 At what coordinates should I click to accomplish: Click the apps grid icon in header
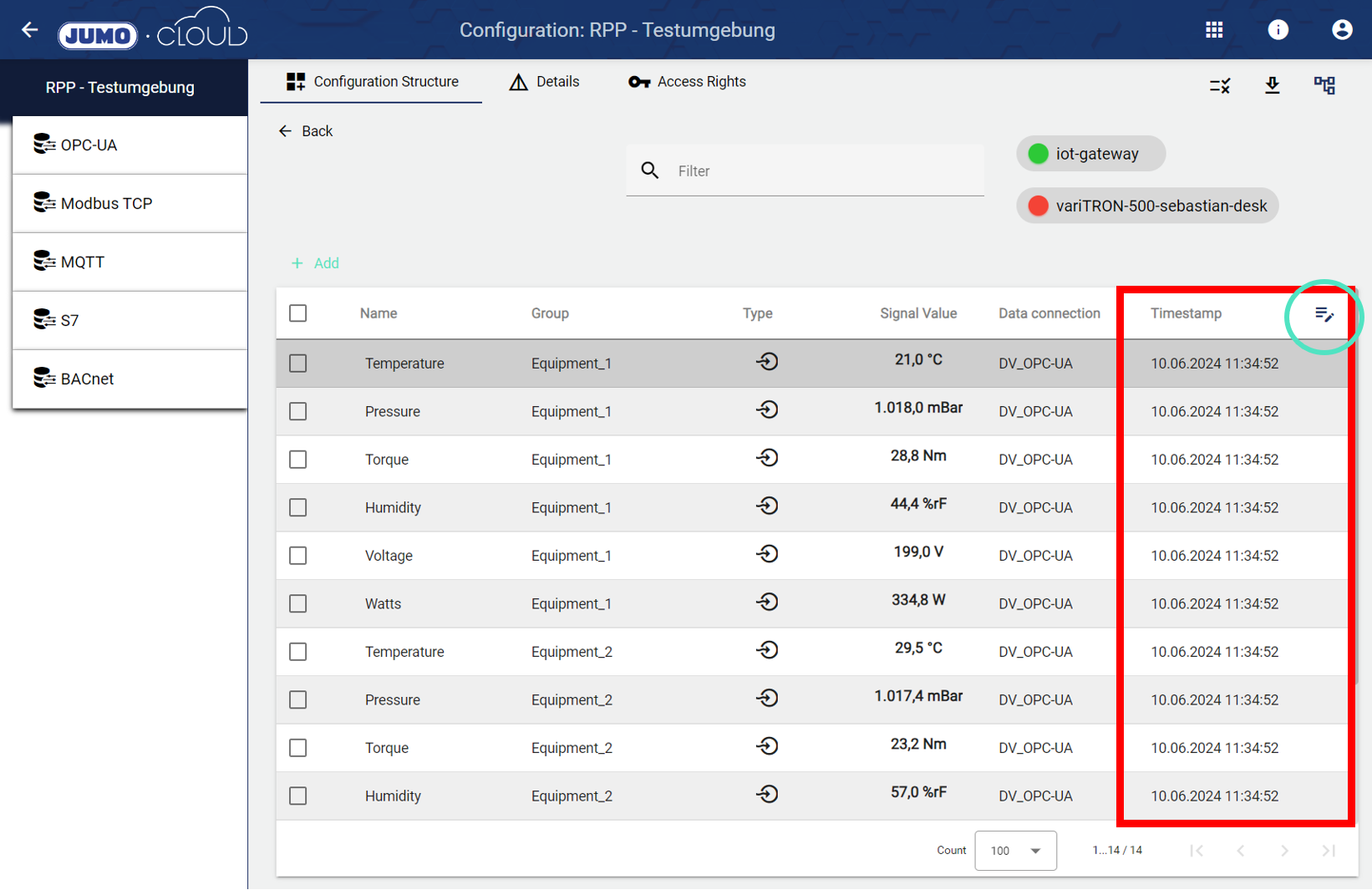(x=1214, y=30)
